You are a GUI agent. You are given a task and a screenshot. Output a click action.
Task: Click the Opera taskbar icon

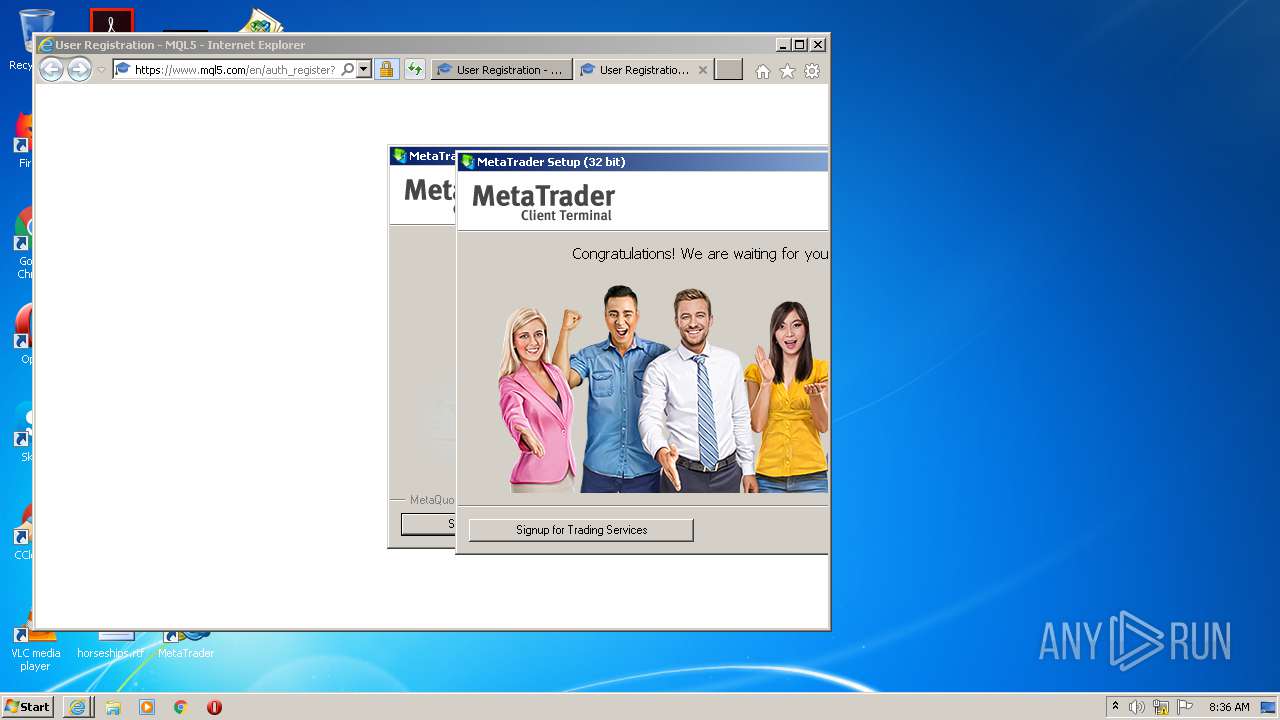point(214,707)
